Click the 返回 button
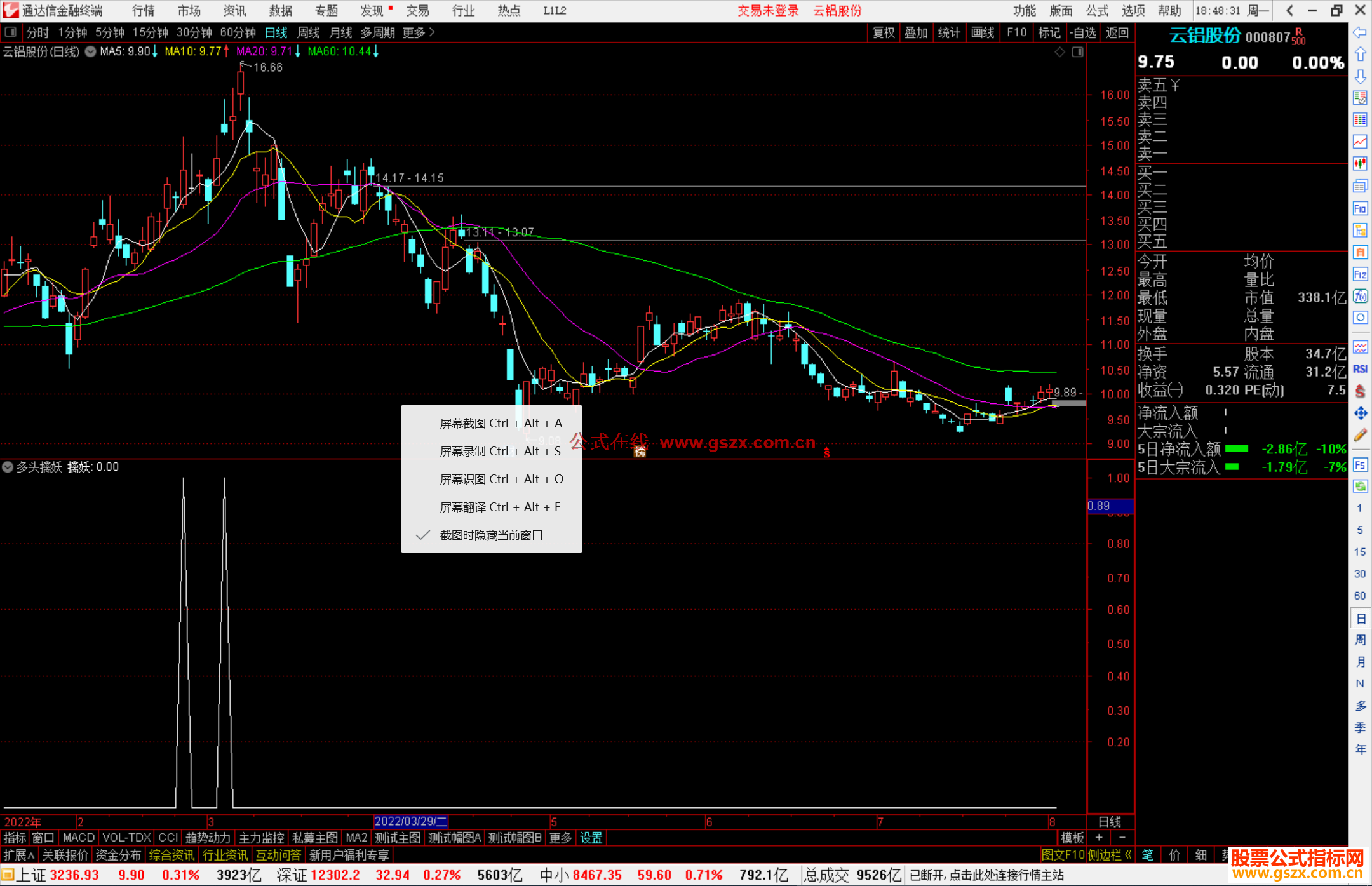 point(1117,32)
